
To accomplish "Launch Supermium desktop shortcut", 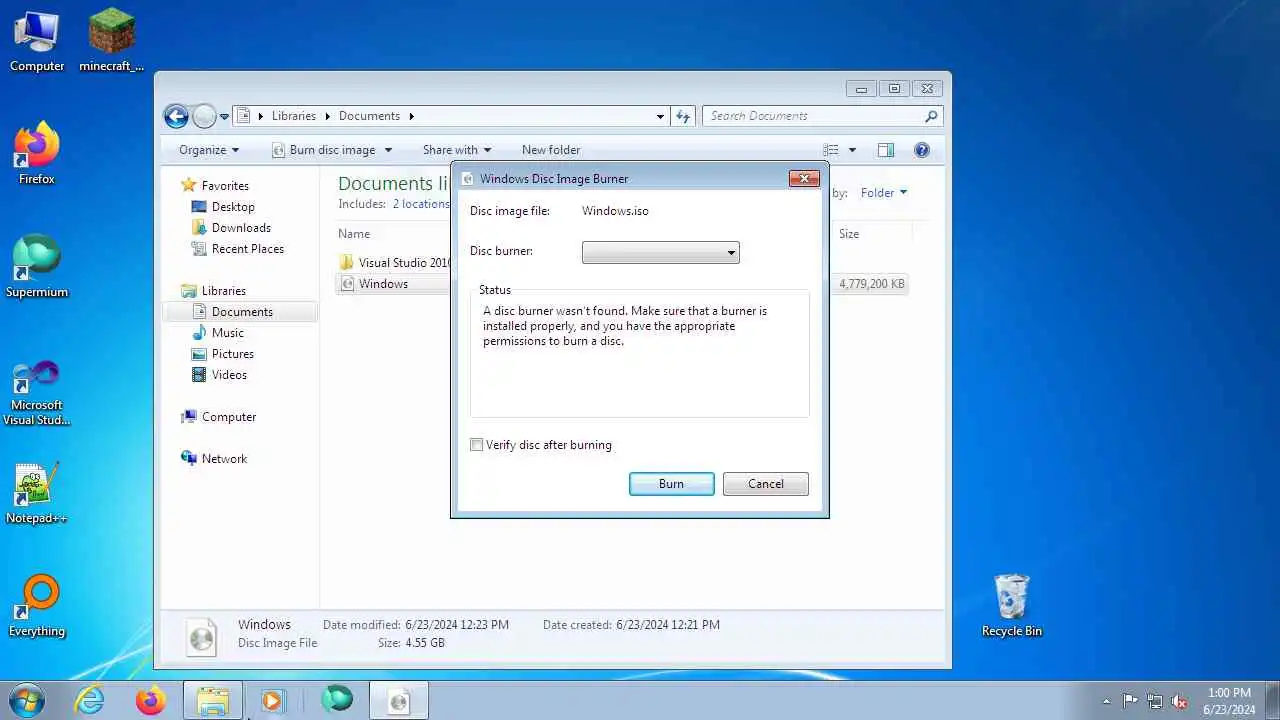I will 37,267.
